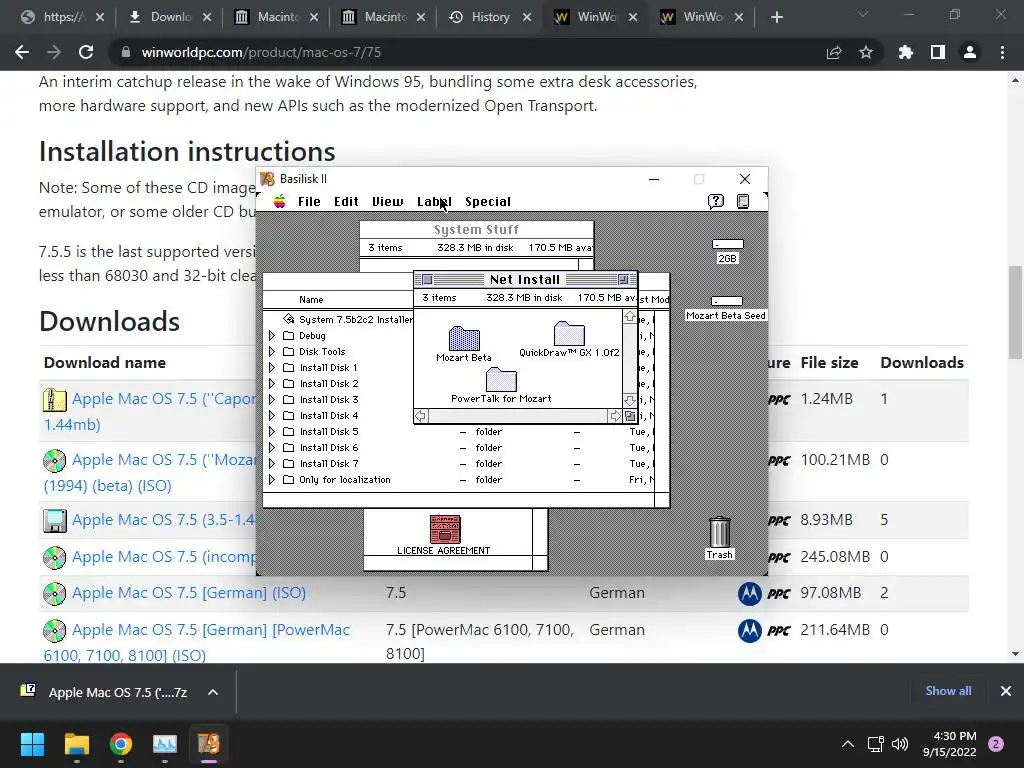
Task: Click the Net Install window zoom box
Action: (623, 280)
